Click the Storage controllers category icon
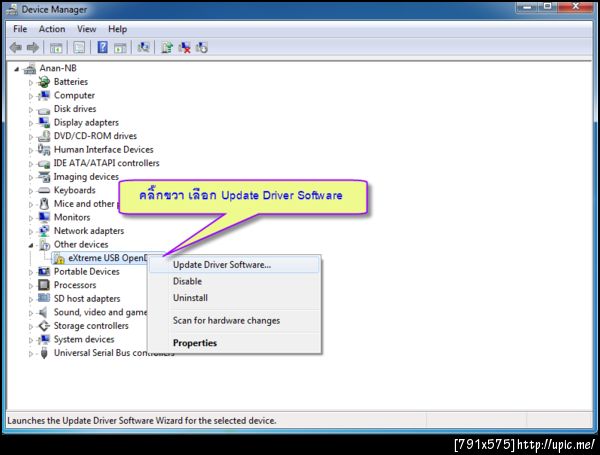This screenshot has height=455, width=600. [44, 326]
